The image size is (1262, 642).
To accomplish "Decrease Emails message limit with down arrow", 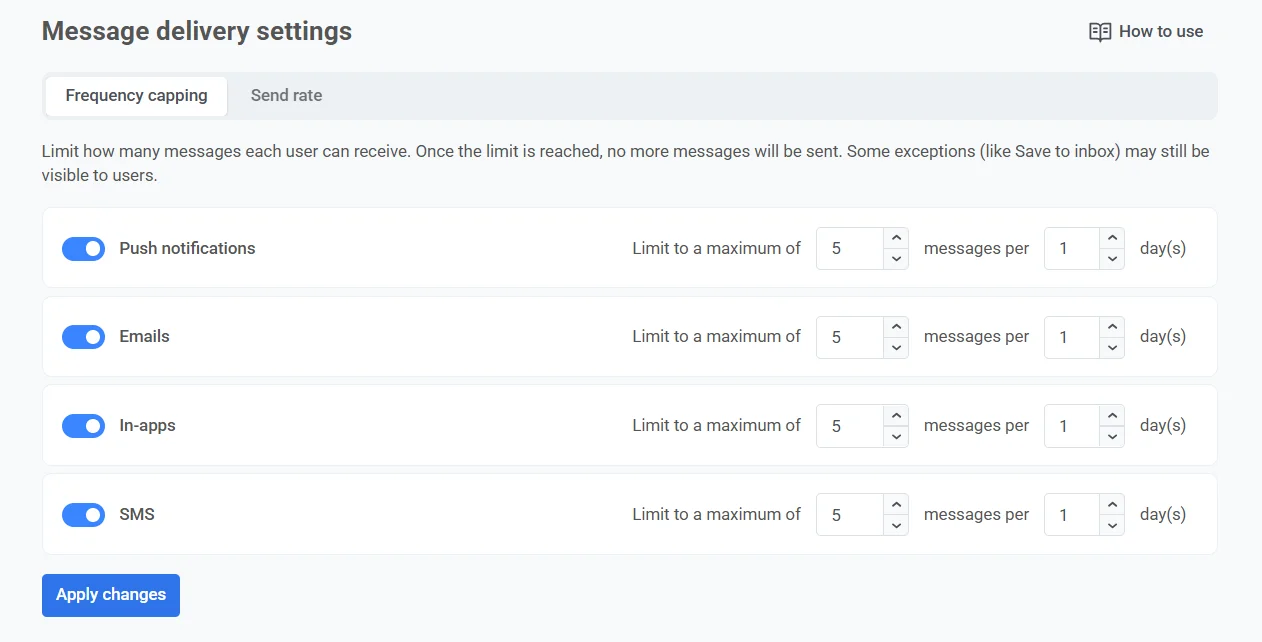I will pyautogui.click(x=896, y=348).
